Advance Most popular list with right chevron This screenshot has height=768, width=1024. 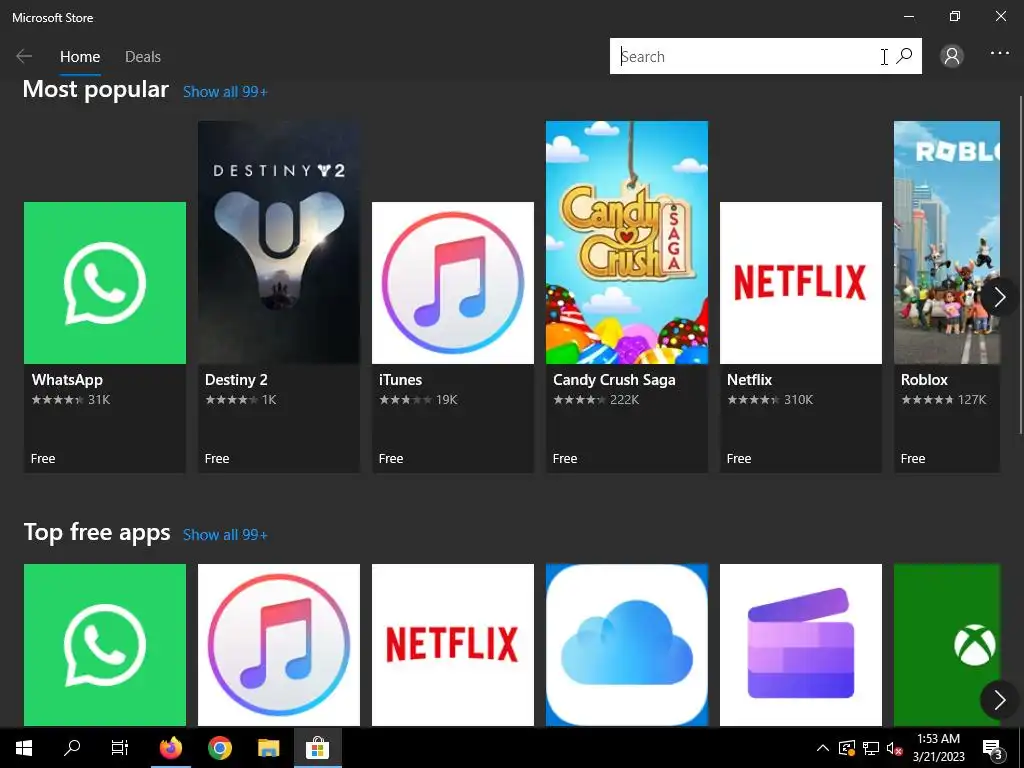(x=999, y=297)
